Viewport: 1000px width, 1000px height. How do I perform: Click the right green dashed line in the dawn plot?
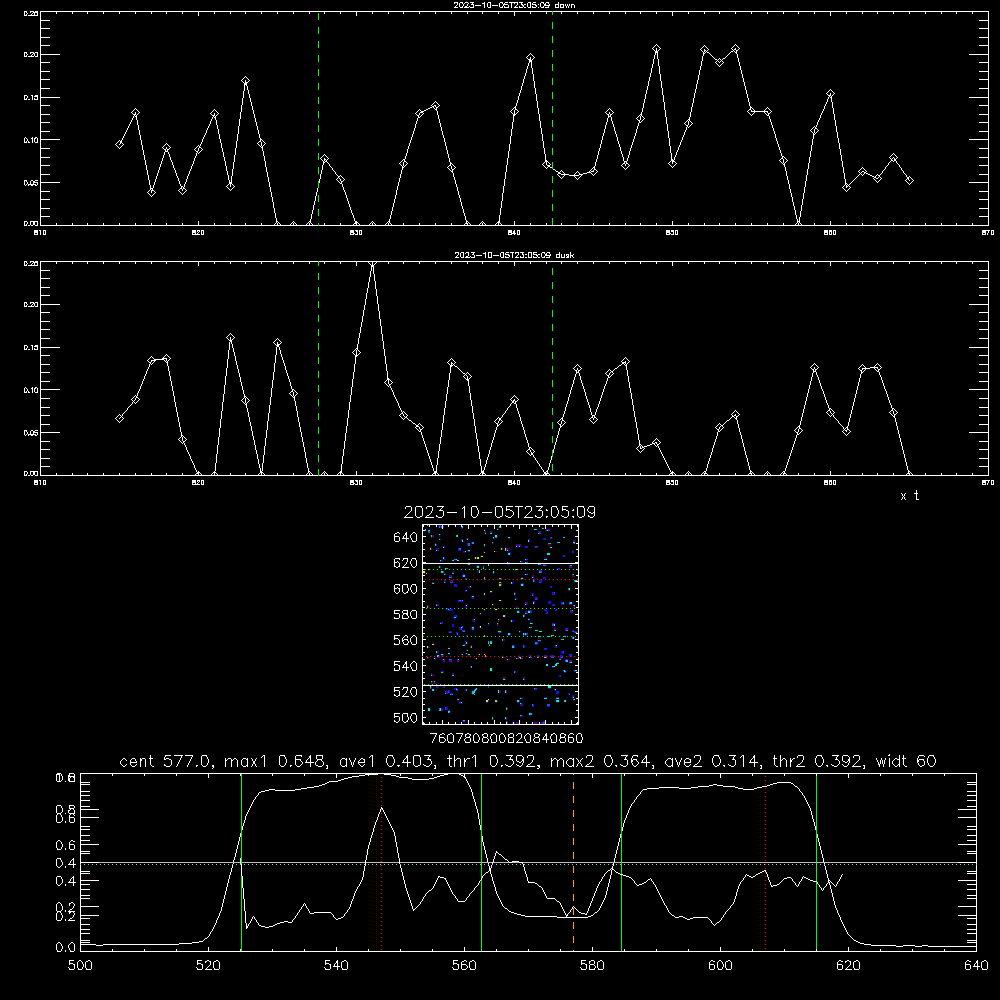pos(552,118)
